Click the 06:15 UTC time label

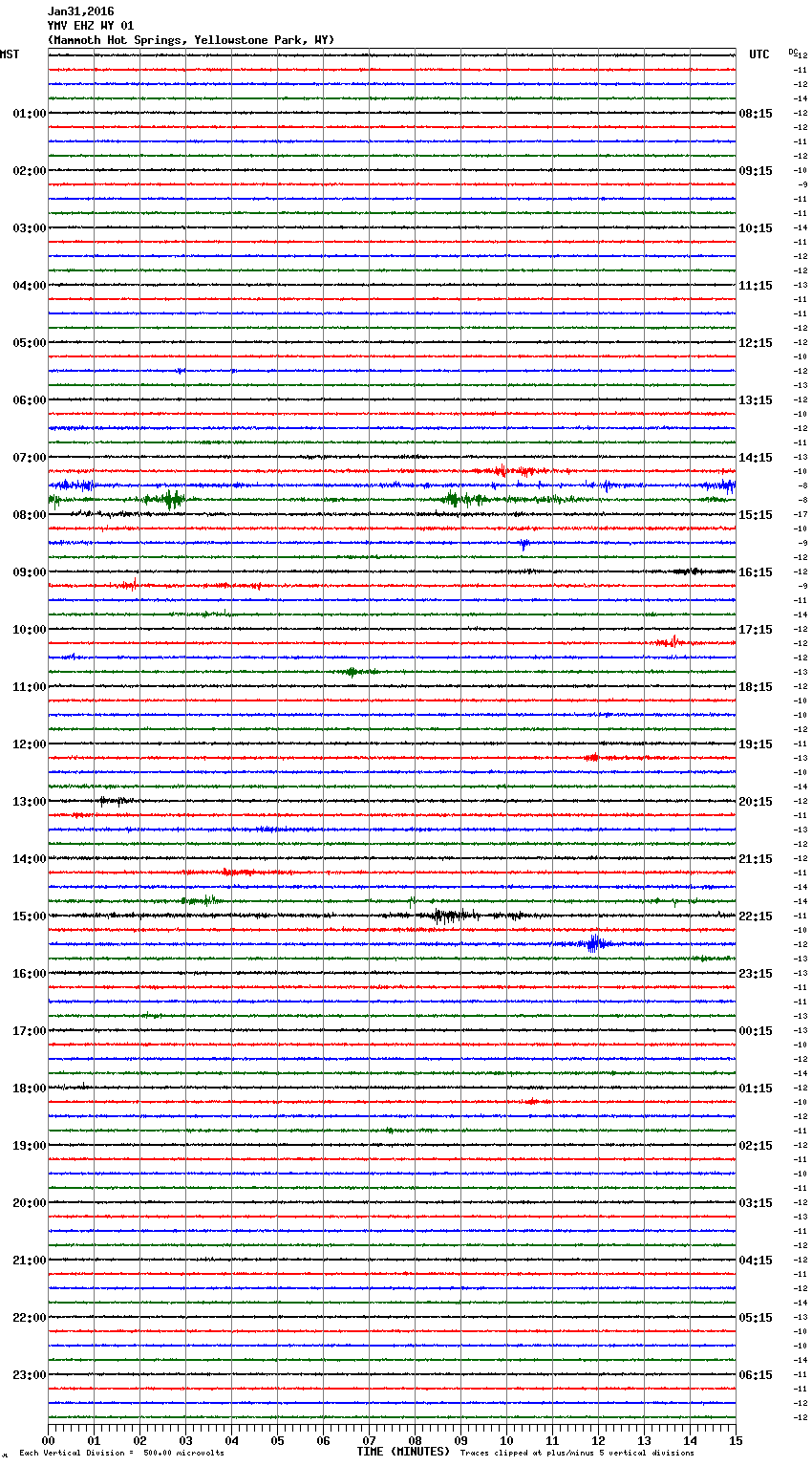pos(756,1375)
